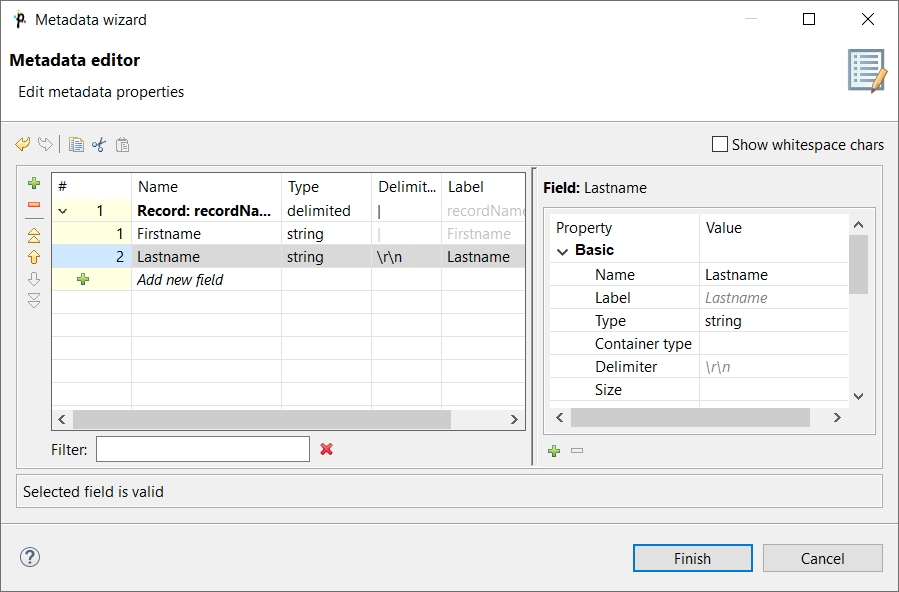Image resolution: width=899 pixels, height=592 pixels.
Task: Click the single down arrow move-down icon
Action: (34, 279)
